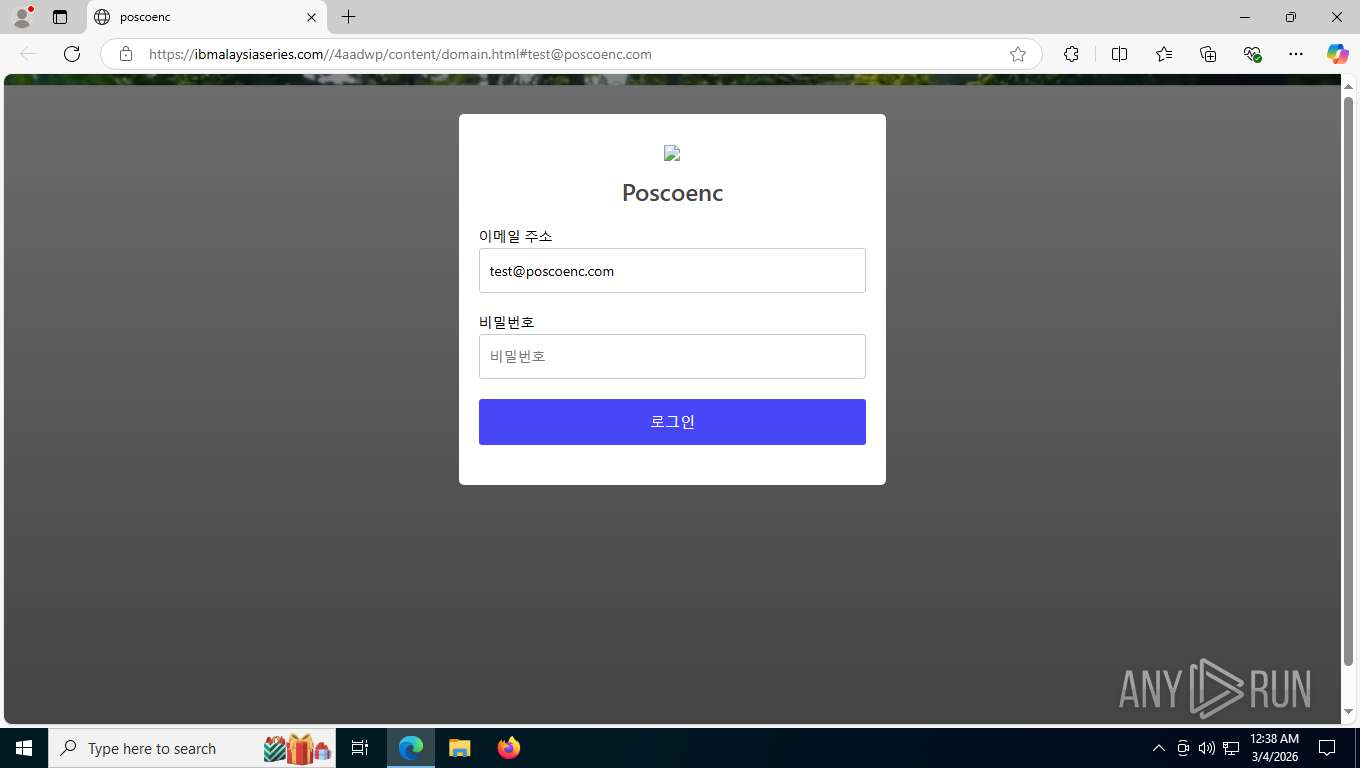Open Browser essentials heart icon

1252,54
